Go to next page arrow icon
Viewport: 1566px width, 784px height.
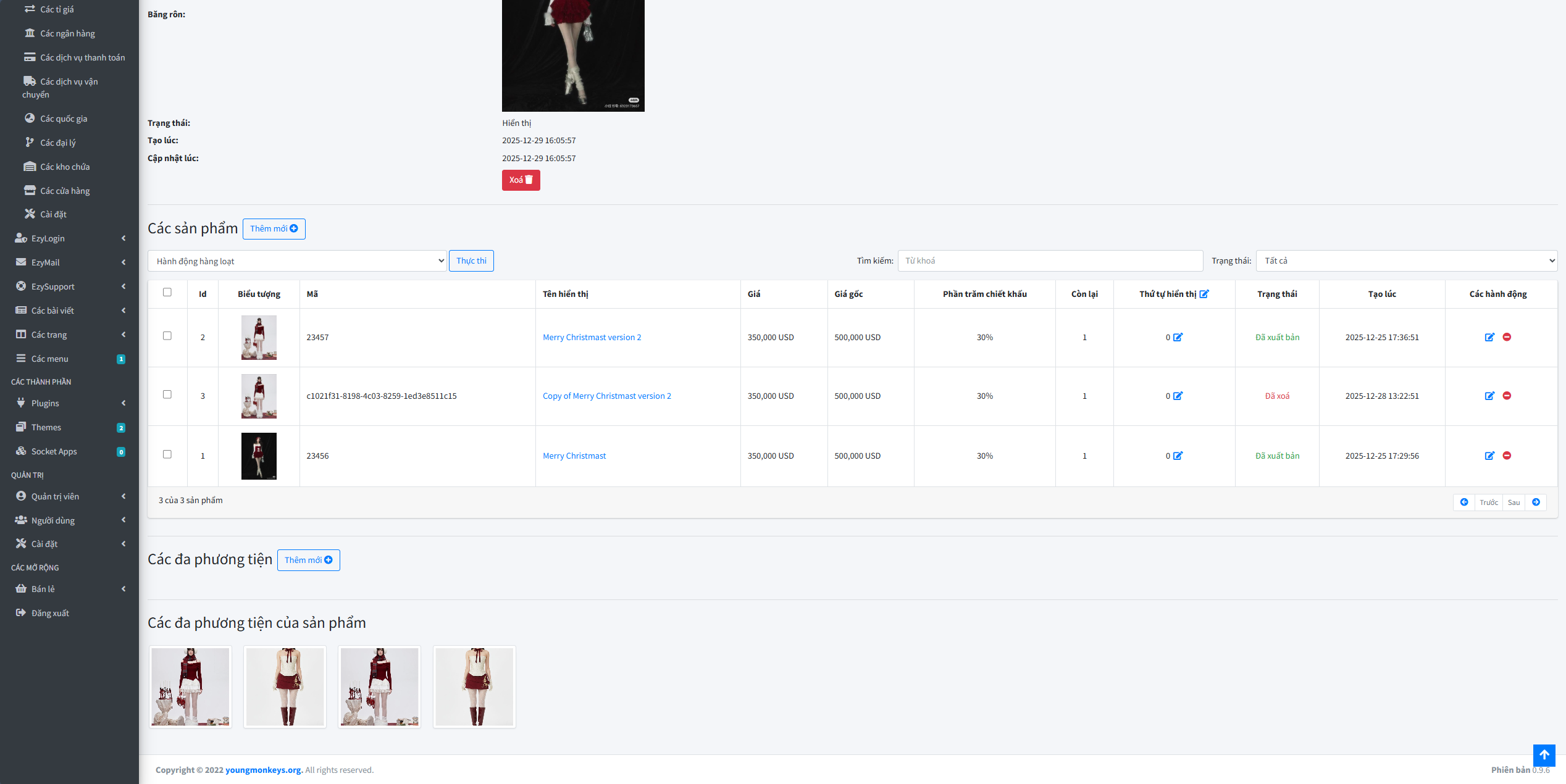tap(1536, 502)
